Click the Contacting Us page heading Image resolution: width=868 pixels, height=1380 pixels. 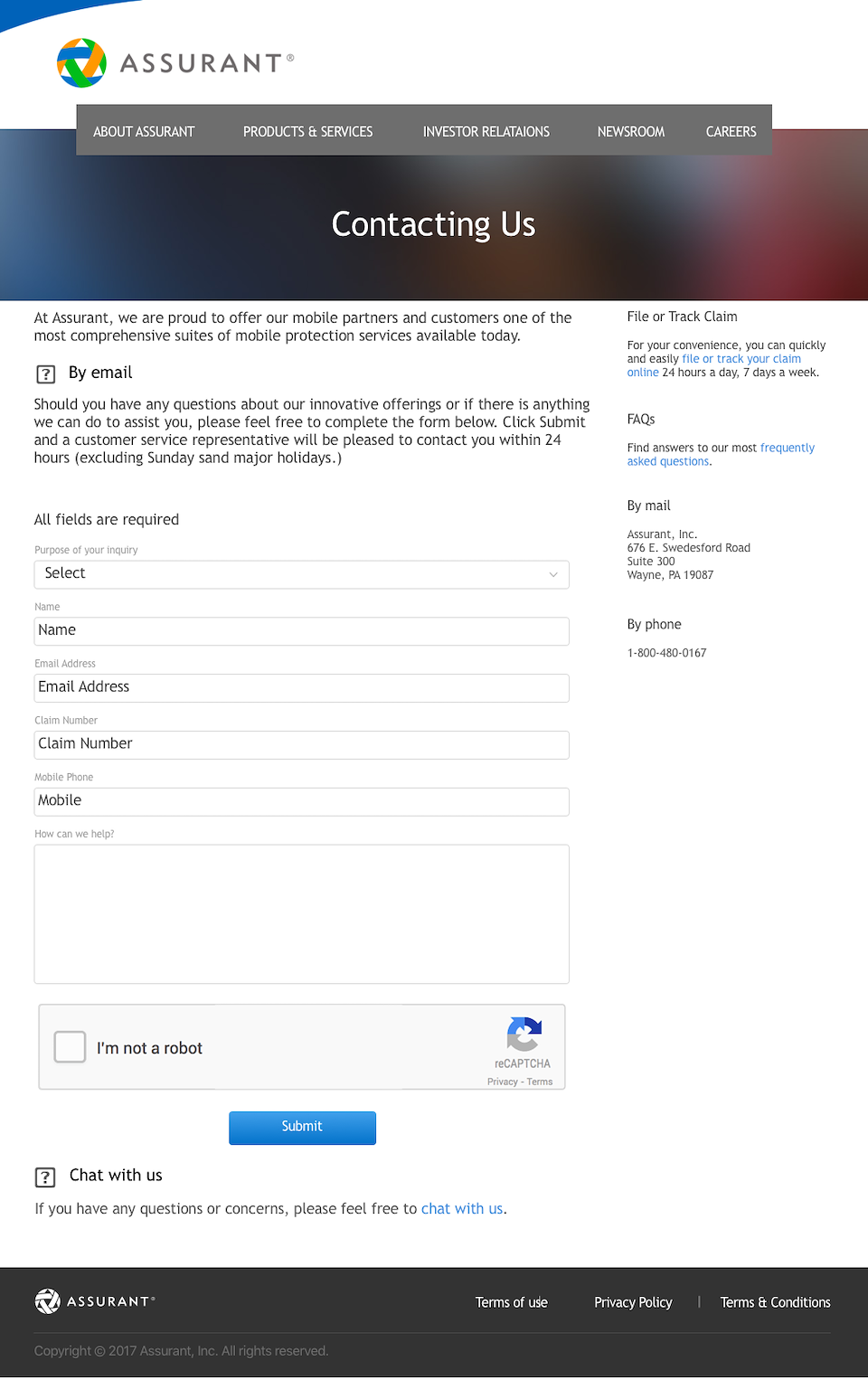(434, 224)
